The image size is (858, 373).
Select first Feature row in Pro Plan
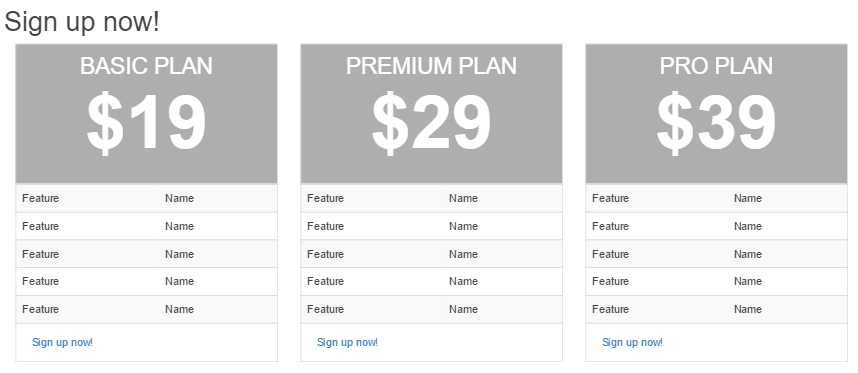pos(716,199)
